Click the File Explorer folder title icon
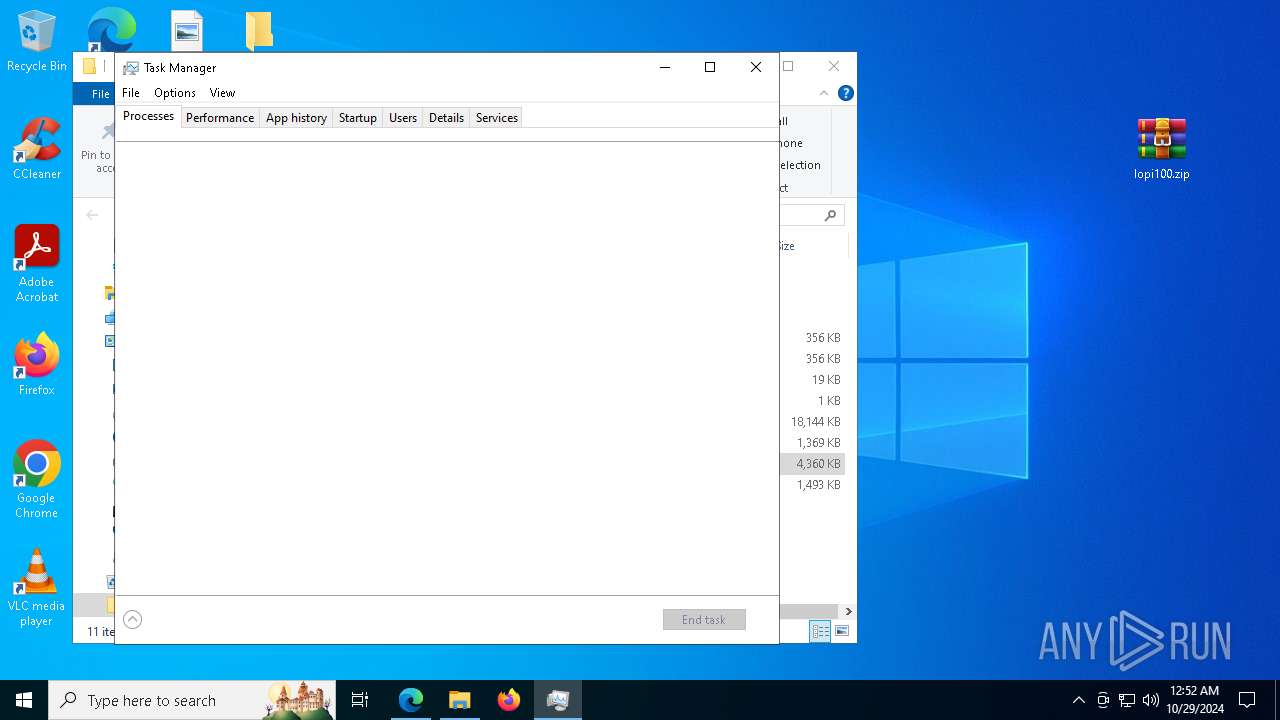This screenshot has height=720, width=1280. [89, 67]
